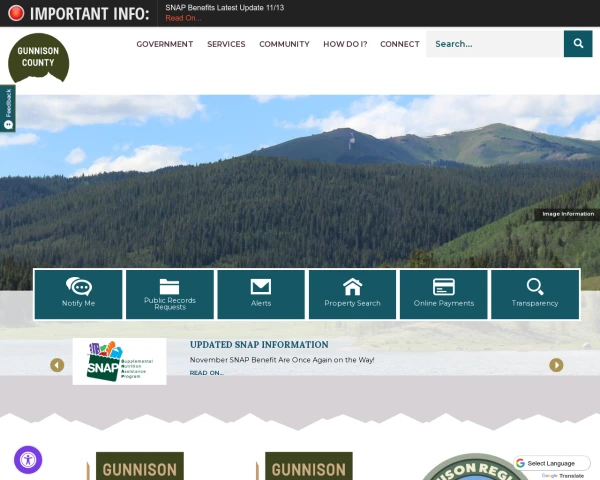The height and width of the screenshot is (480, 600).
Task: Go to next news slide arrow
Action: [556, 365]
